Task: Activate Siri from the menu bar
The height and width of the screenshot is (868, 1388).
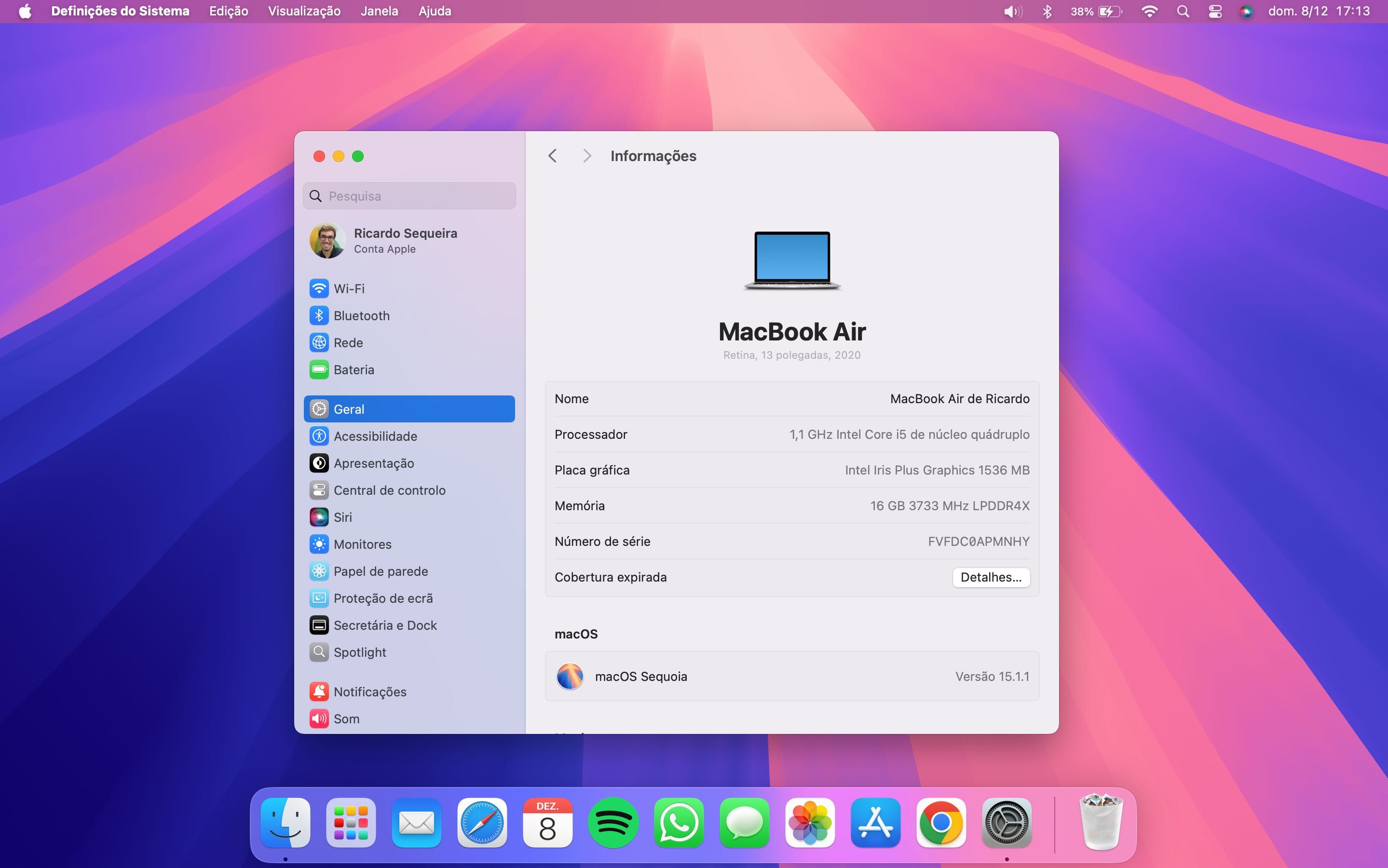Action: tap(1246, 11)
